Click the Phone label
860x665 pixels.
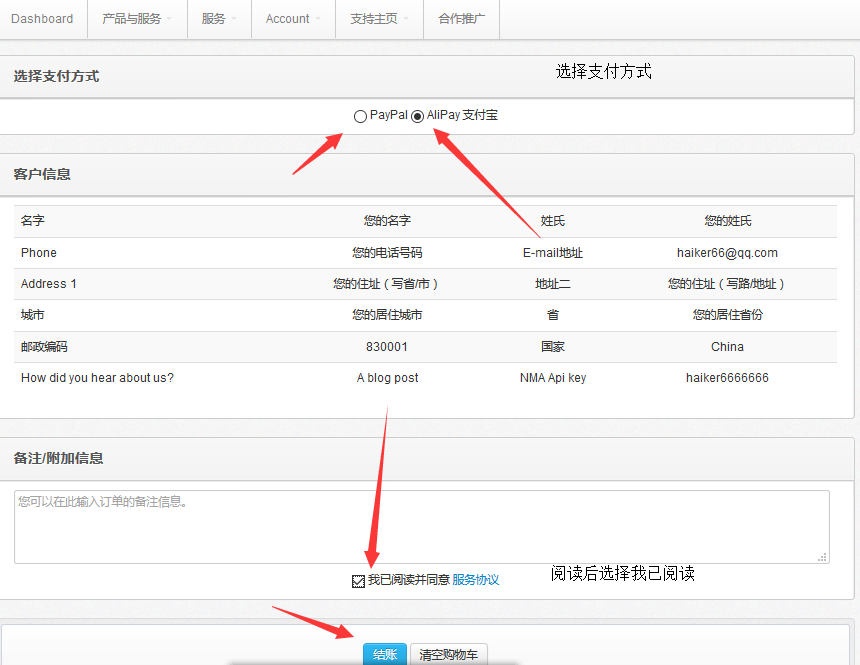tap(38, 253)
